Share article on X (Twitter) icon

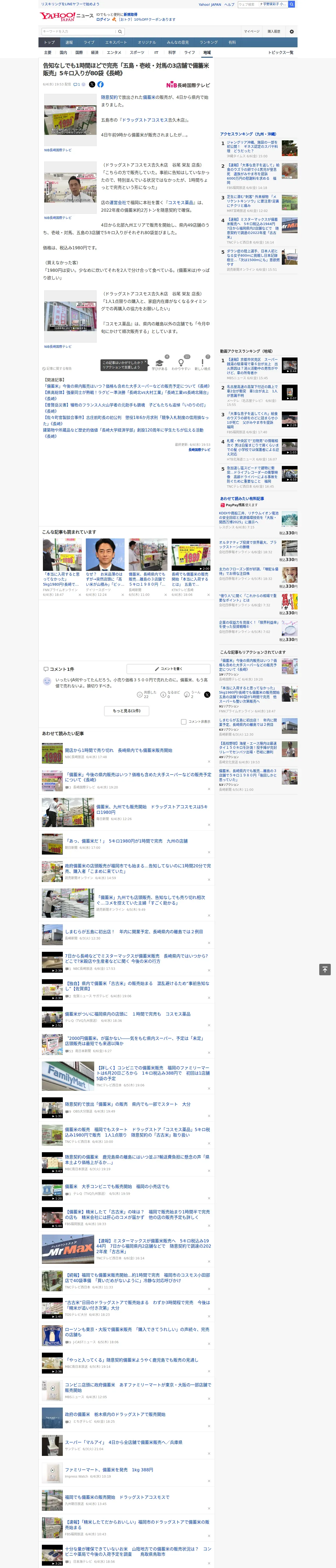tap(92, 85)
